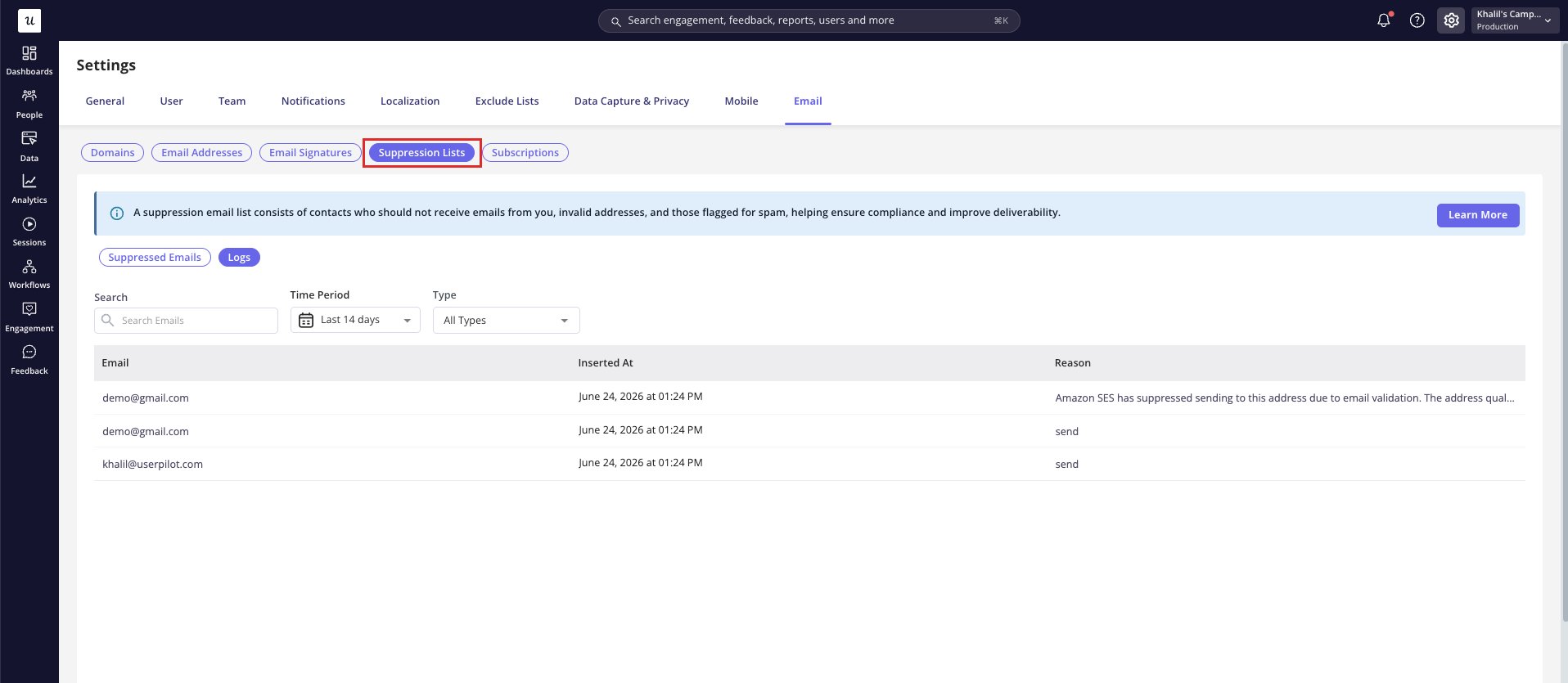Open the People section icon
Viewport: 1568px width, 683px height.
click(x=29, y=96)
